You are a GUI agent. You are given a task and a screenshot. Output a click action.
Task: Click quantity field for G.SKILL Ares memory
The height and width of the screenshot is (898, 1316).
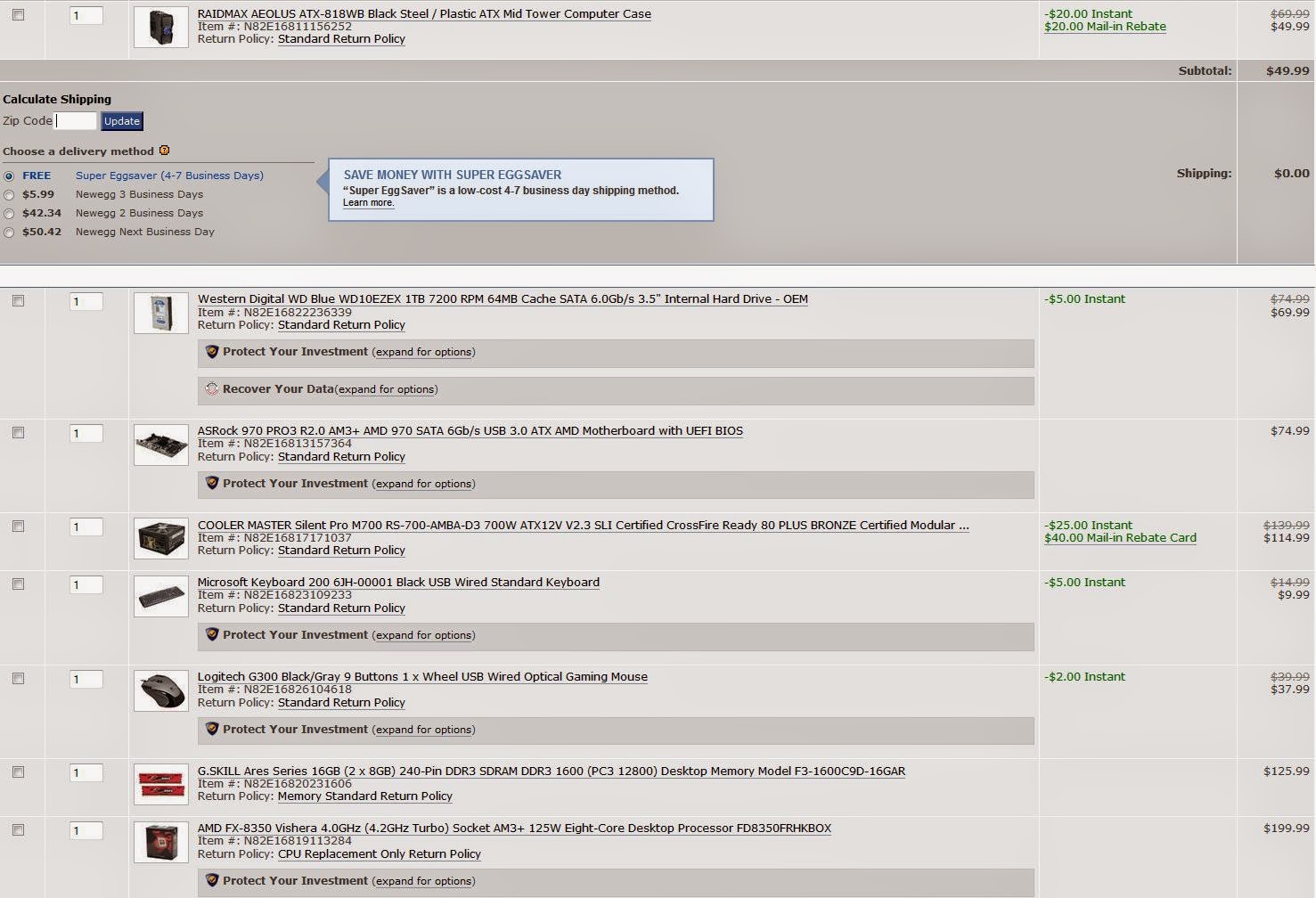[x=86, y=773]
